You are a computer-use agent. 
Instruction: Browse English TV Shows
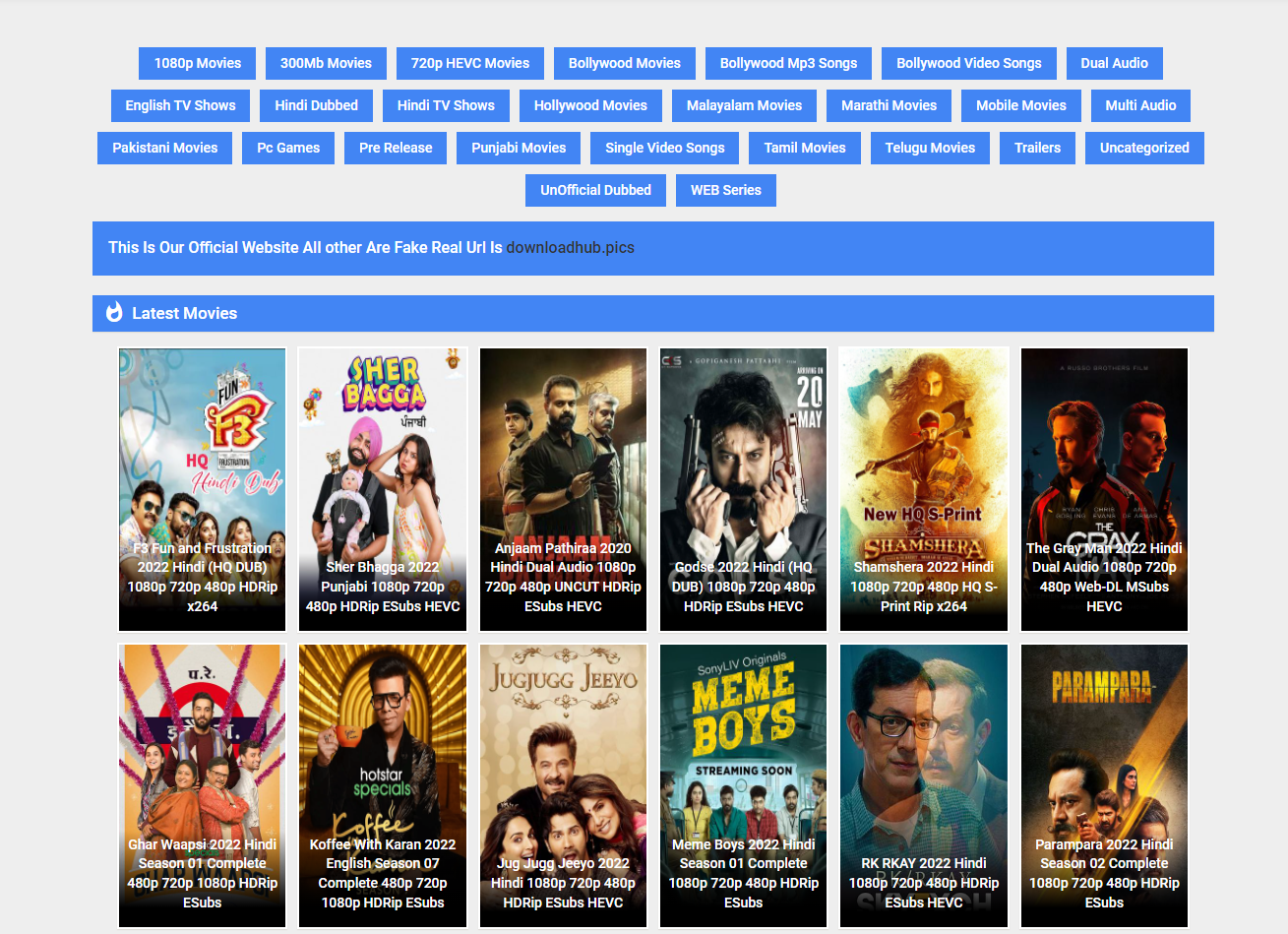(180, 105)
